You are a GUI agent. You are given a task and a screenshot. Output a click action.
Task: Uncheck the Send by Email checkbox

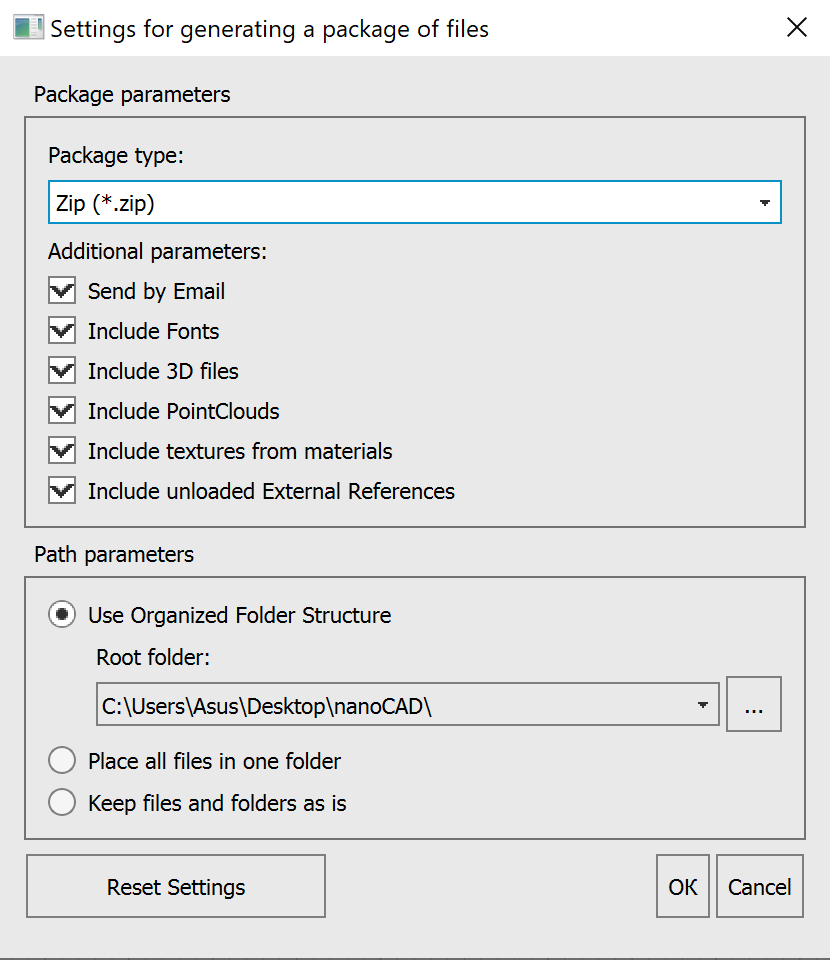[62, 291]
